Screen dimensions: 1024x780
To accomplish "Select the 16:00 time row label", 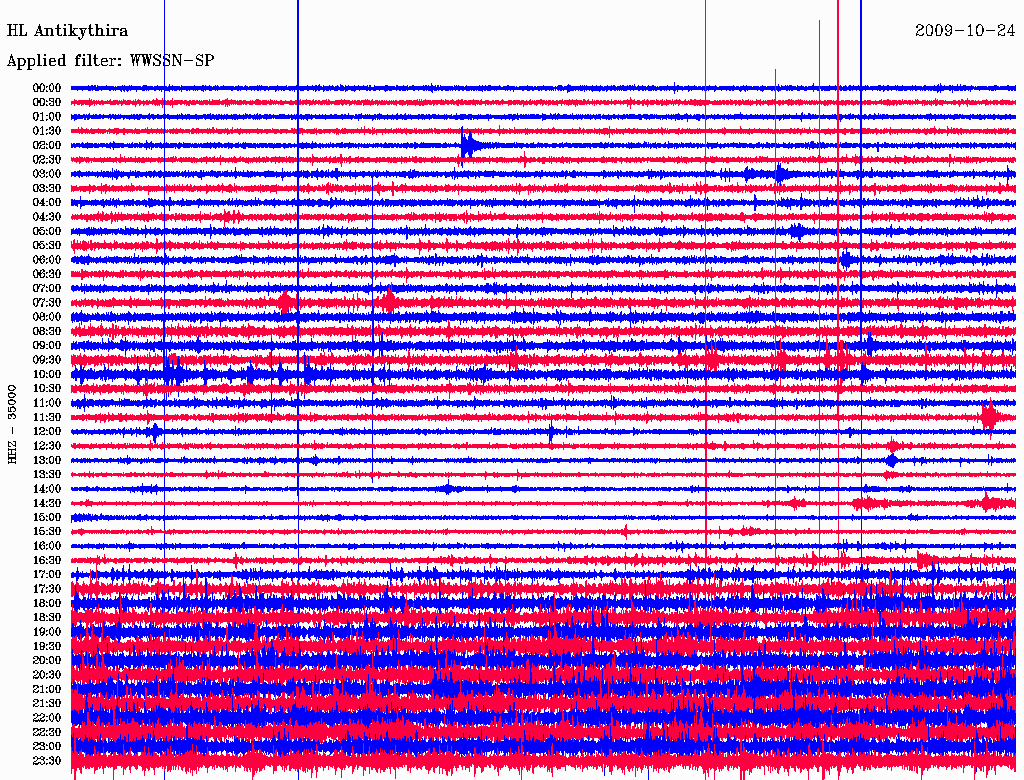I will click(x=47, y=546).
